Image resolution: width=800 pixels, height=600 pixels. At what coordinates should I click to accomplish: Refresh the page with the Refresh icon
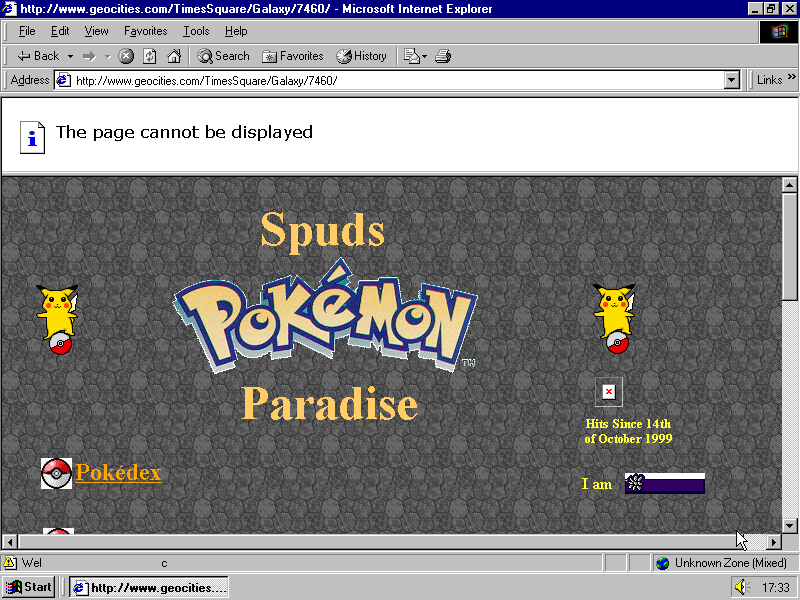point(149,56)
